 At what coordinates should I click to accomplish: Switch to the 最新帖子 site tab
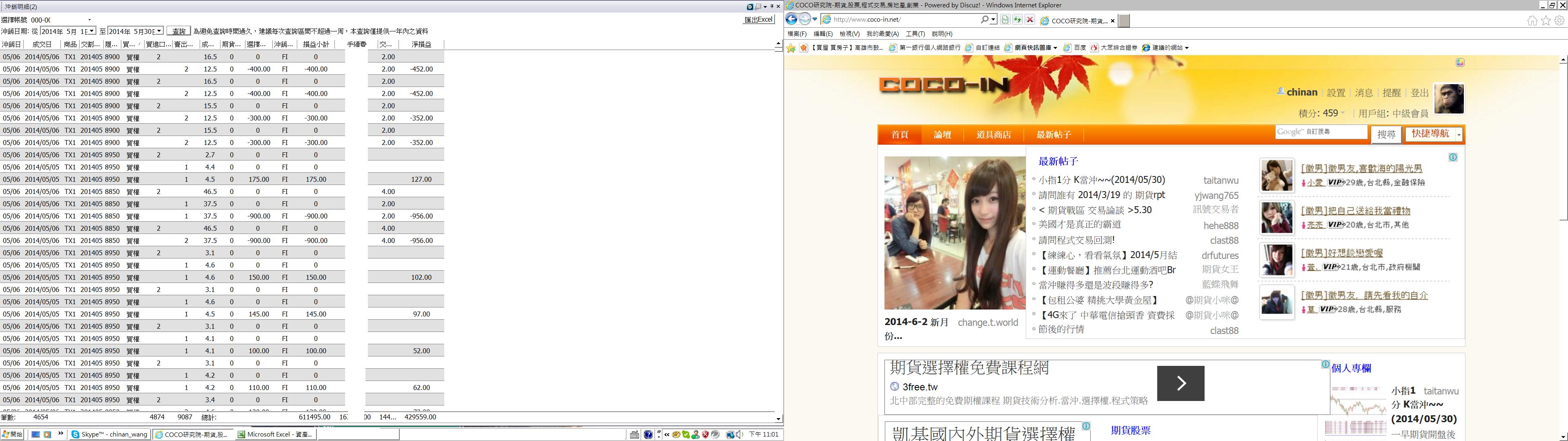1053,135
